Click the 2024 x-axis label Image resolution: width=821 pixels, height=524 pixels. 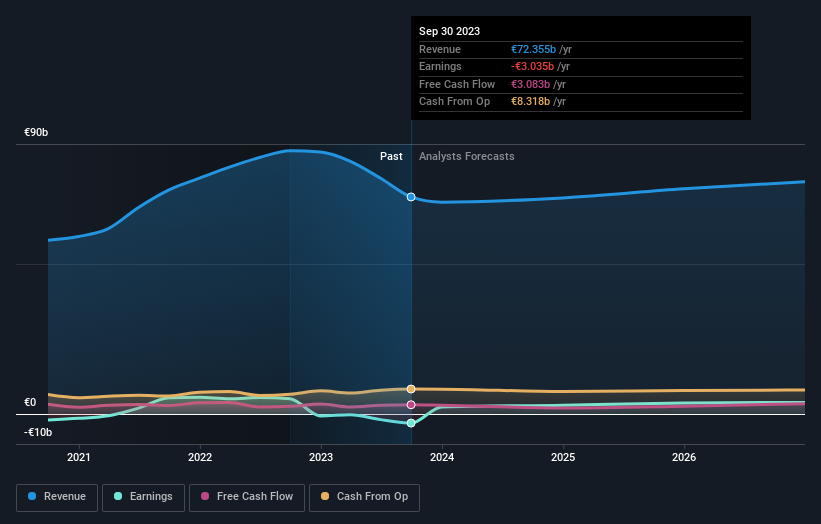click(x=442, y=458)
